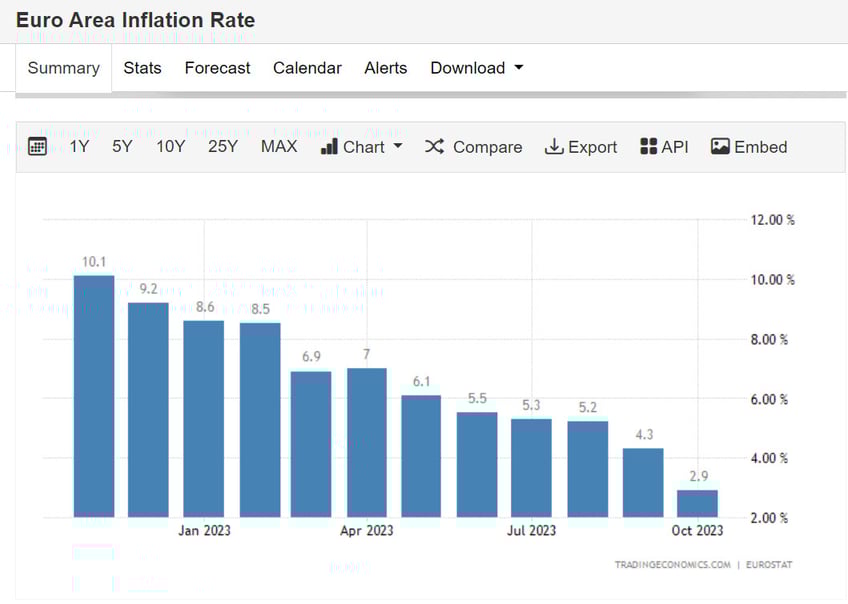Click the 2.9 bar above Oct 2023
The height and width of the screenshot is (604, 848).
(x=698, y=504)
